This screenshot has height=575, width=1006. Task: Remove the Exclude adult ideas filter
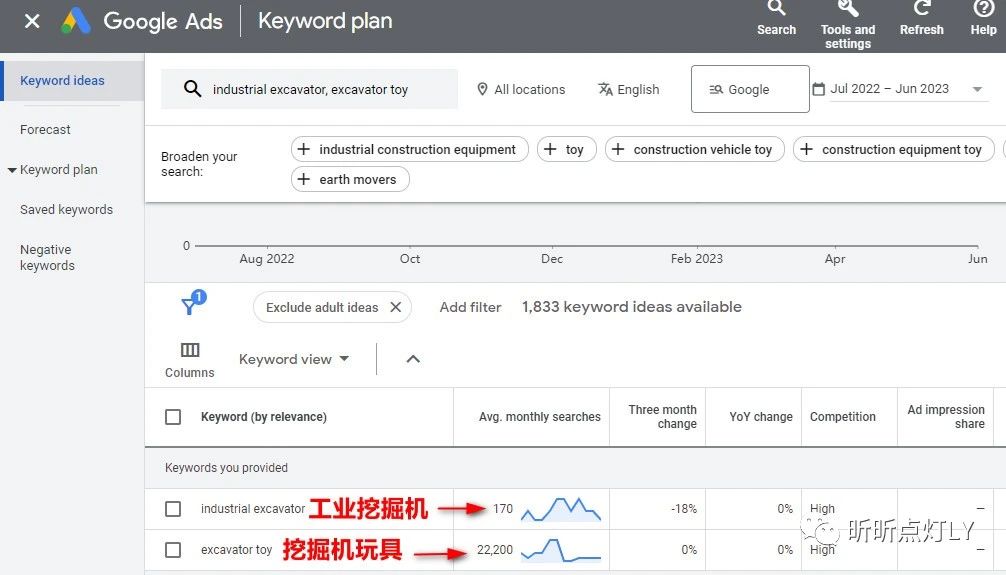pyautogui.click(x=396, y=307)
